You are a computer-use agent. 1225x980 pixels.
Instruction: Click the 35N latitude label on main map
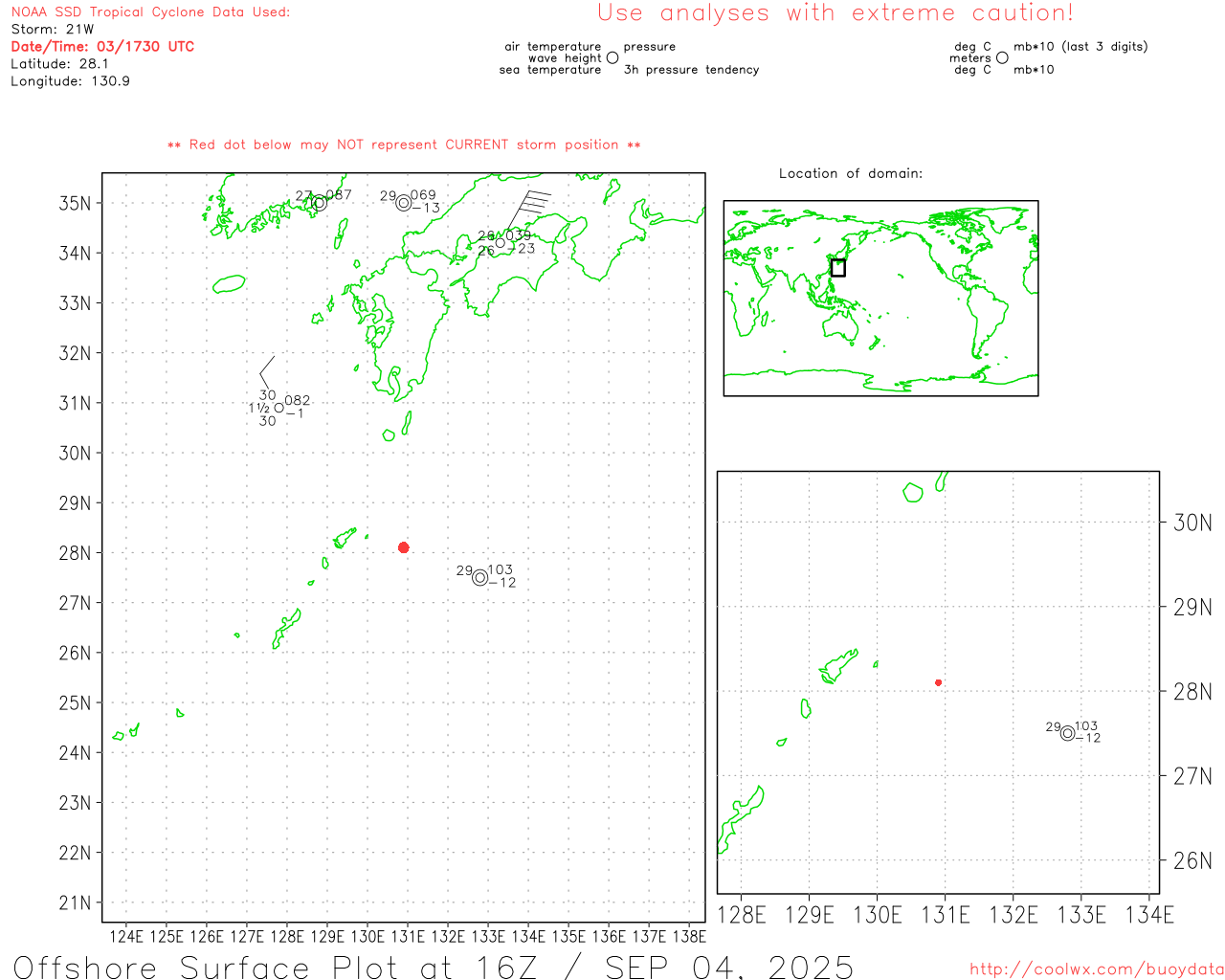(x=75, y=203)
